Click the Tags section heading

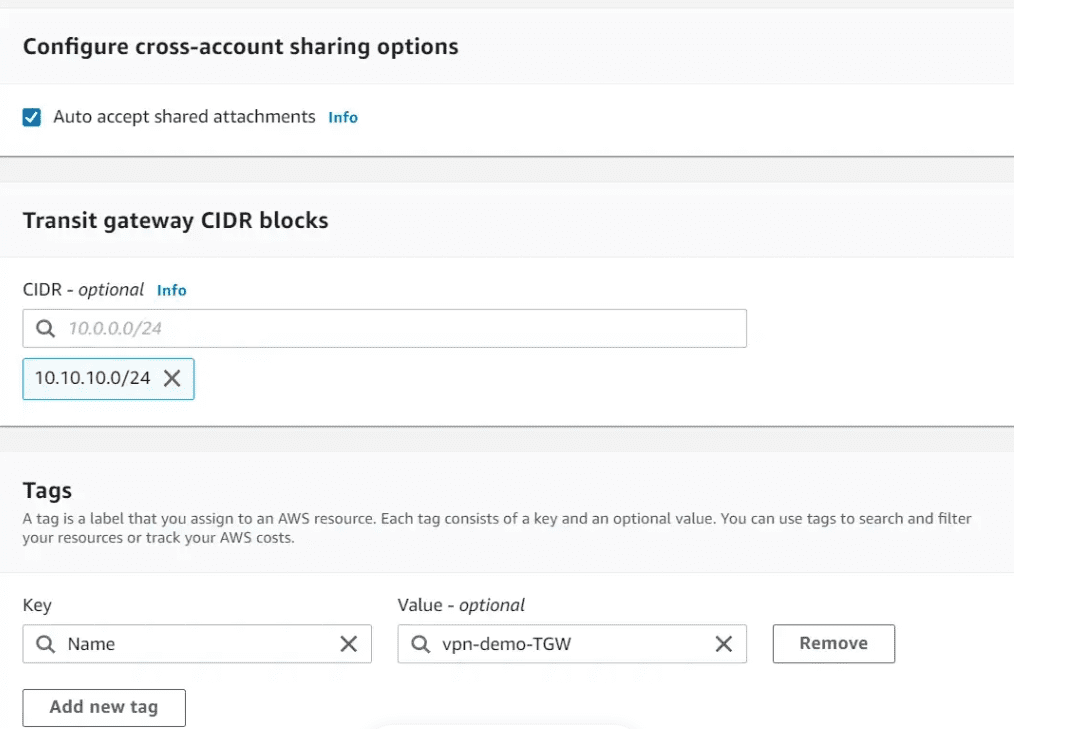pos(47,491)
